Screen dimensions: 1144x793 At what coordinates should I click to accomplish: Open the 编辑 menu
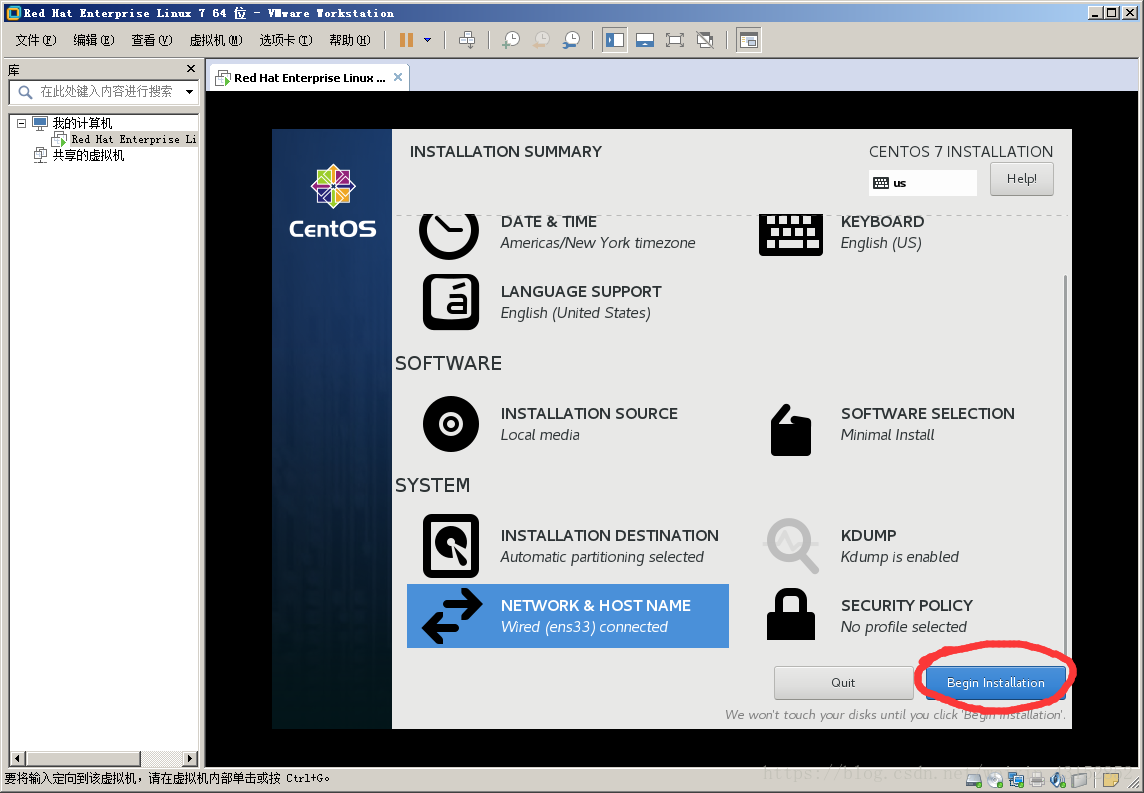coord(93,40)
